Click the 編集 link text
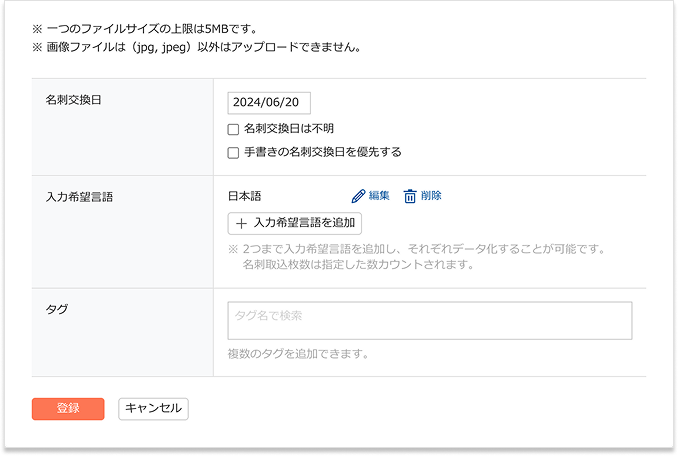The height and width of the screenshot is (456, 678). (379, 196)
